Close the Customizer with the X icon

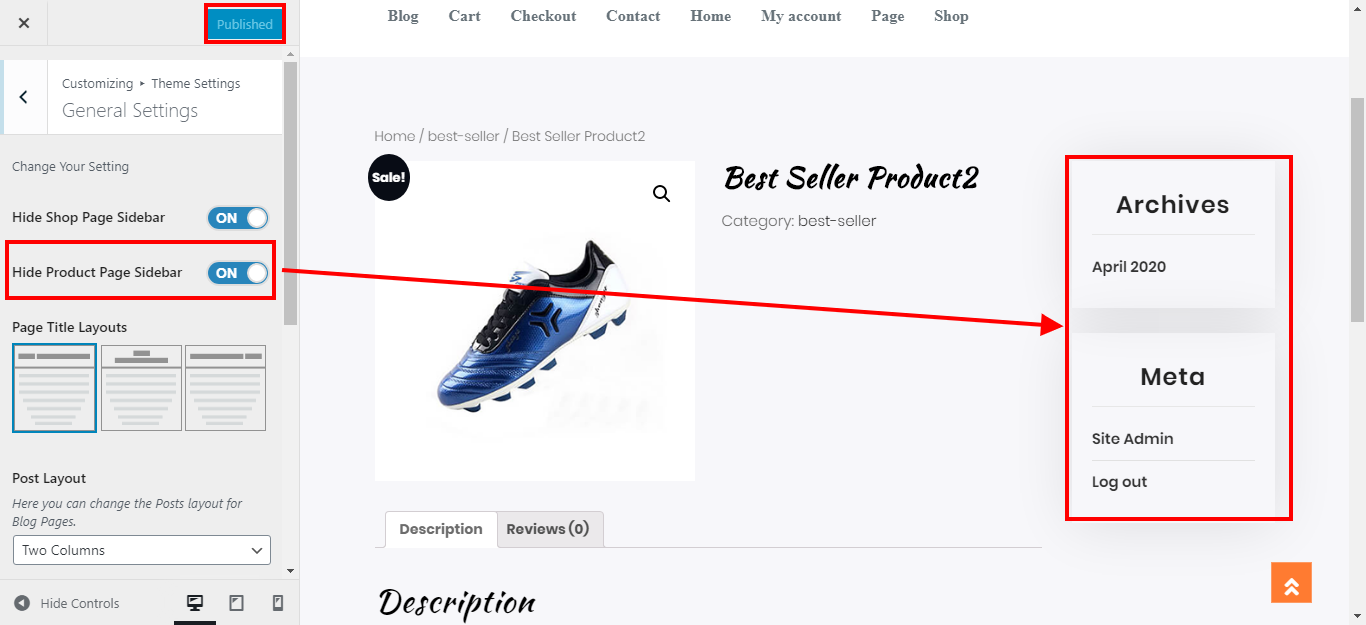point(24,23)
